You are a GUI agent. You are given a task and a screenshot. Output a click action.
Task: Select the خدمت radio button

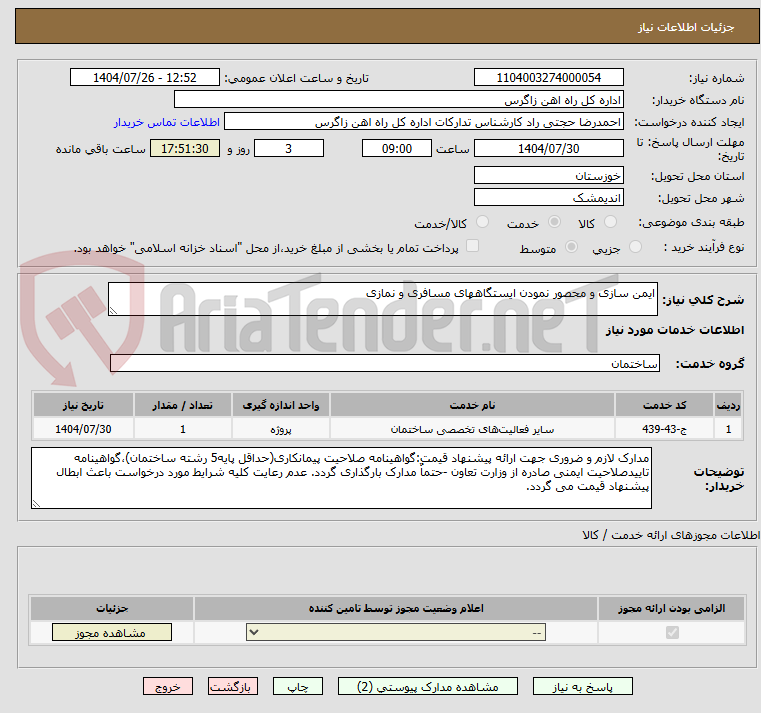click(x=554, y=222)
